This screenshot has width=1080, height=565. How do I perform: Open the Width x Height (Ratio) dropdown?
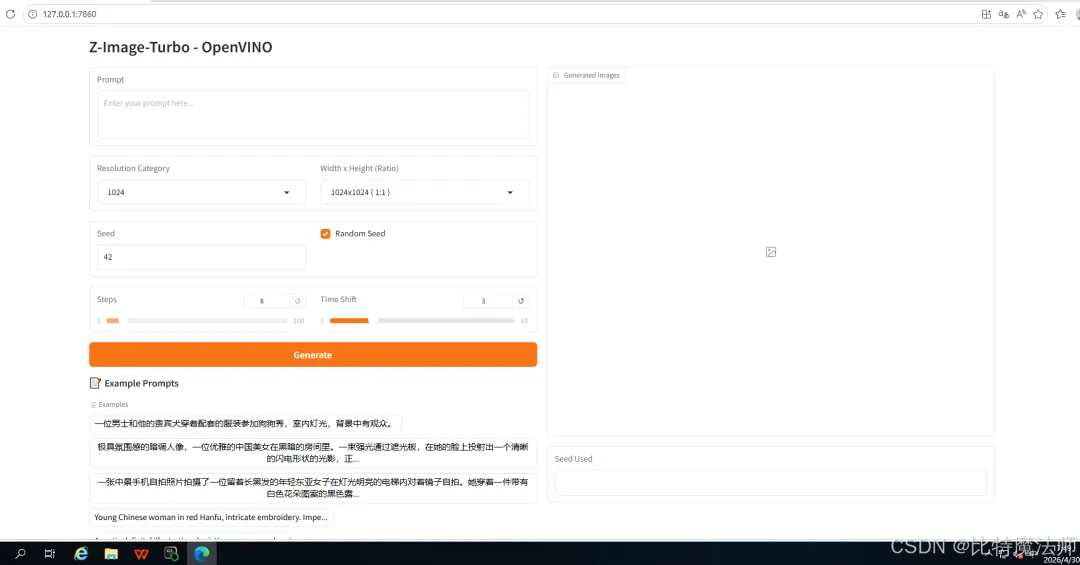[424, 192]
